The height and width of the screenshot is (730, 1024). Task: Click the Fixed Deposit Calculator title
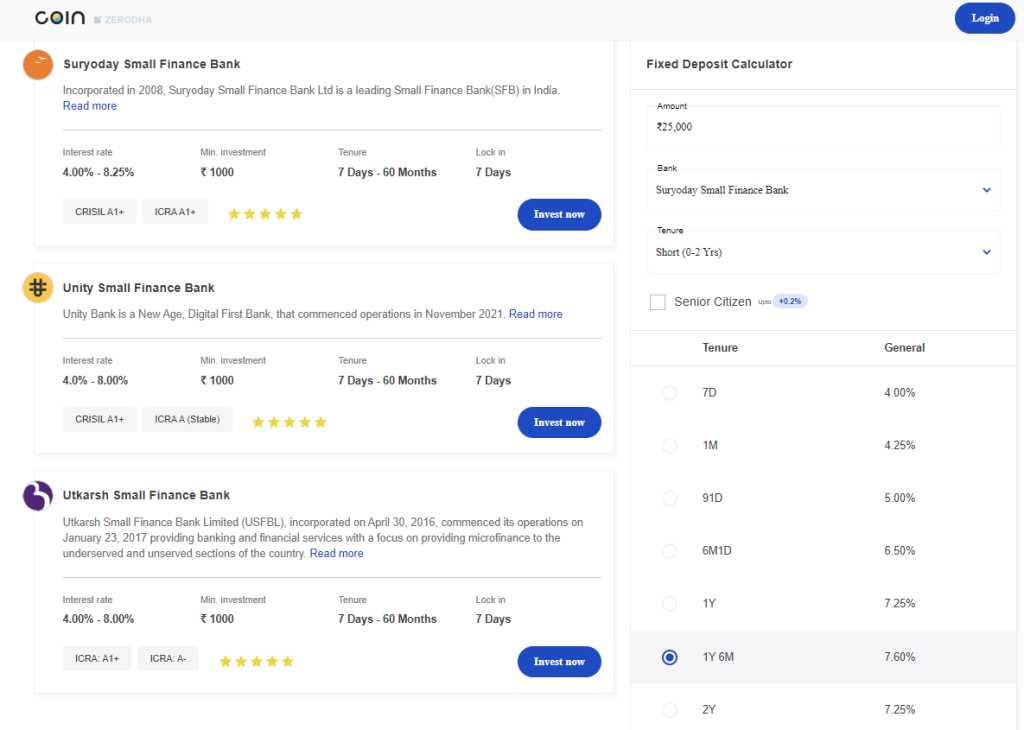pos(719,64)
